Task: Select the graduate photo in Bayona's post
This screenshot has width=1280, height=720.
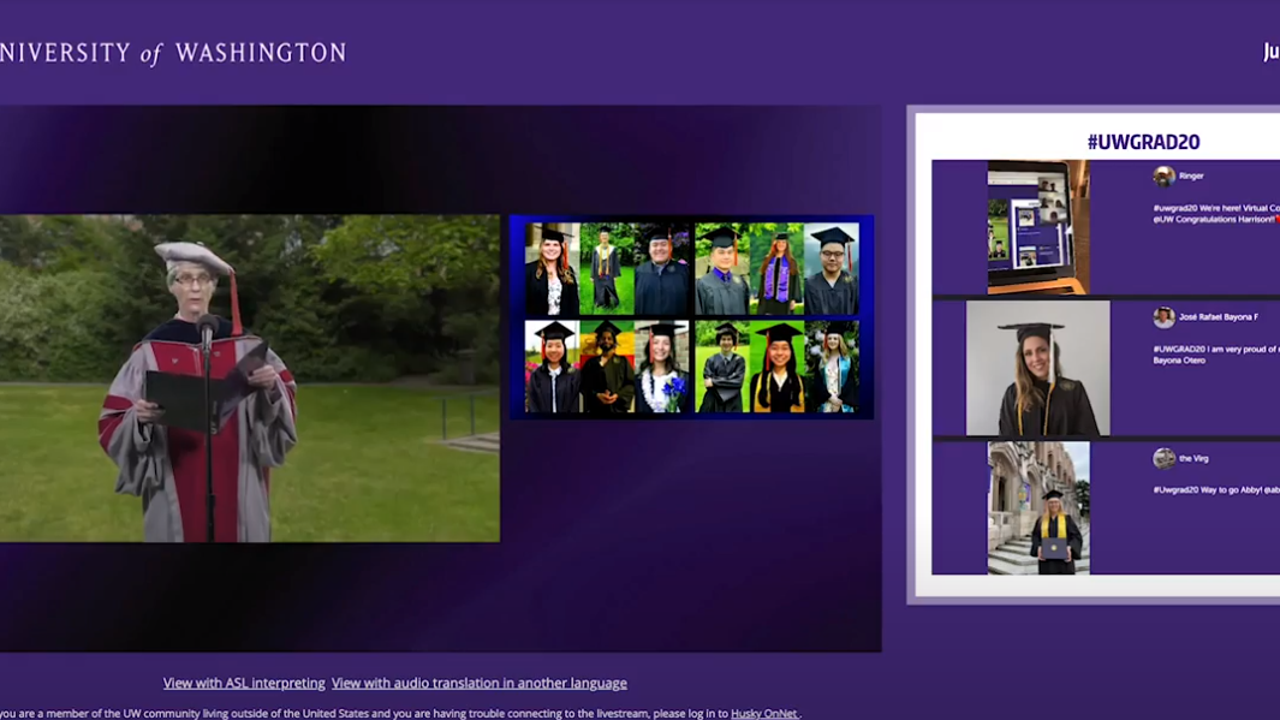Action: 1037,367
